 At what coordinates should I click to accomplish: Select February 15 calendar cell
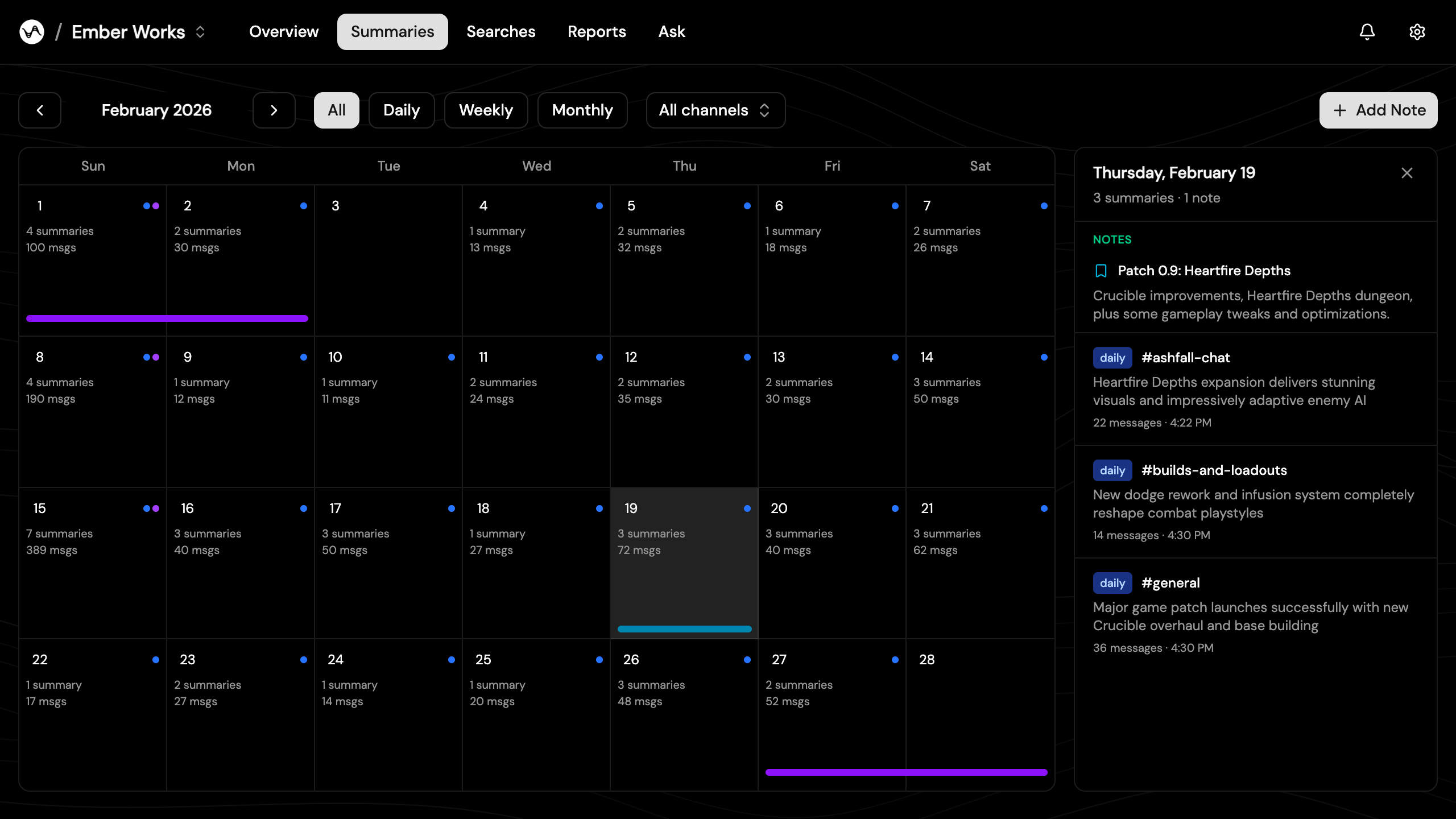pos(93,562)
